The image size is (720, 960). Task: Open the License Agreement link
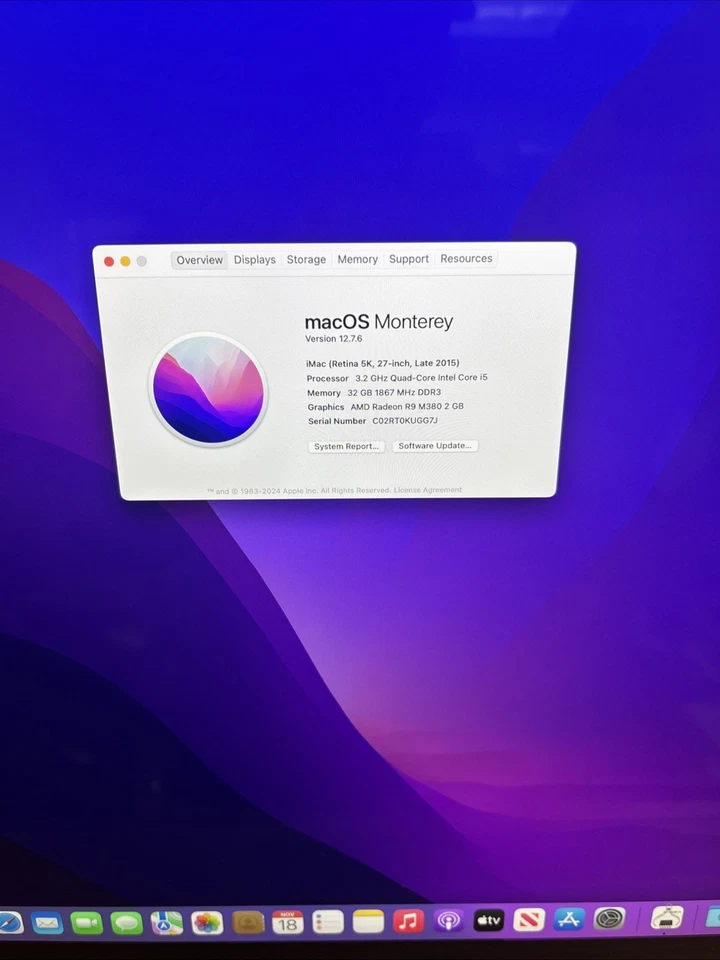[428, 490]
